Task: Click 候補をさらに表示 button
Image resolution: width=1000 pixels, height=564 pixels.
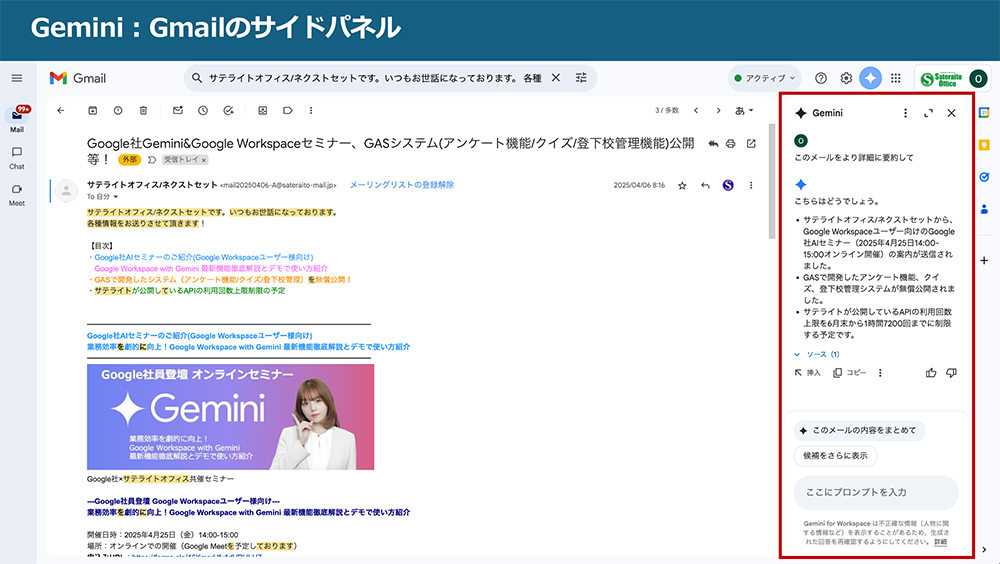Action: [x=835, y=456]
